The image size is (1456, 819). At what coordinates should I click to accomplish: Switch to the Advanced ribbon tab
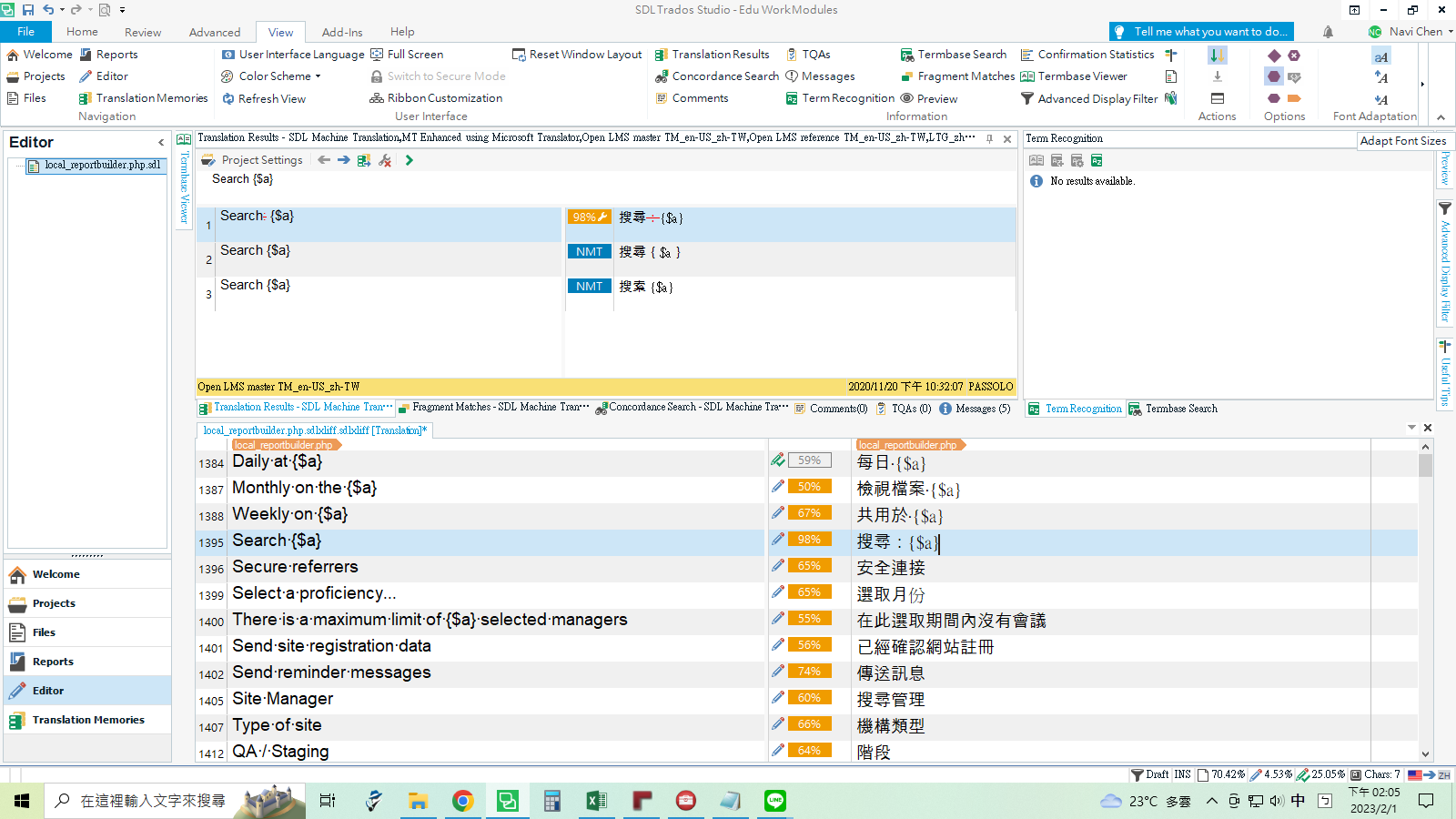215,32
